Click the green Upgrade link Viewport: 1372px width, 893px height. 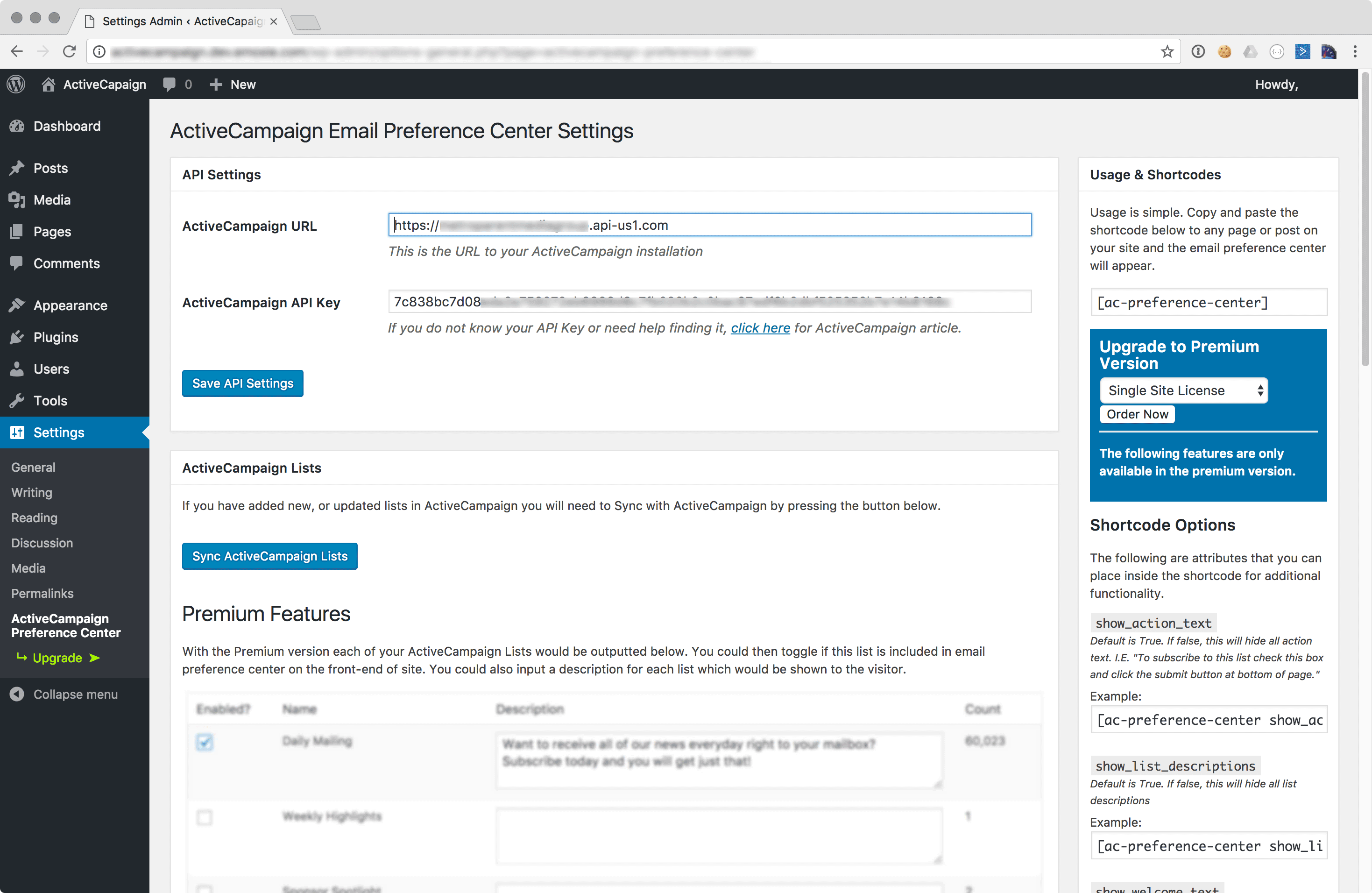point(58,658)
